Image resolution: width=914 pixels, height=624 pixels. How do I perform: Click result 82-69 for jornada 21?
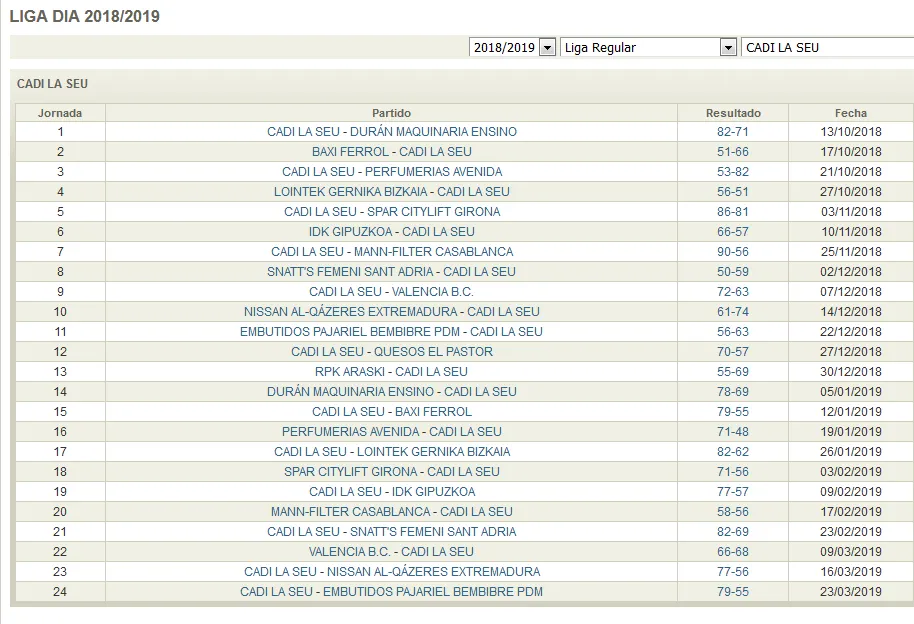733,531
